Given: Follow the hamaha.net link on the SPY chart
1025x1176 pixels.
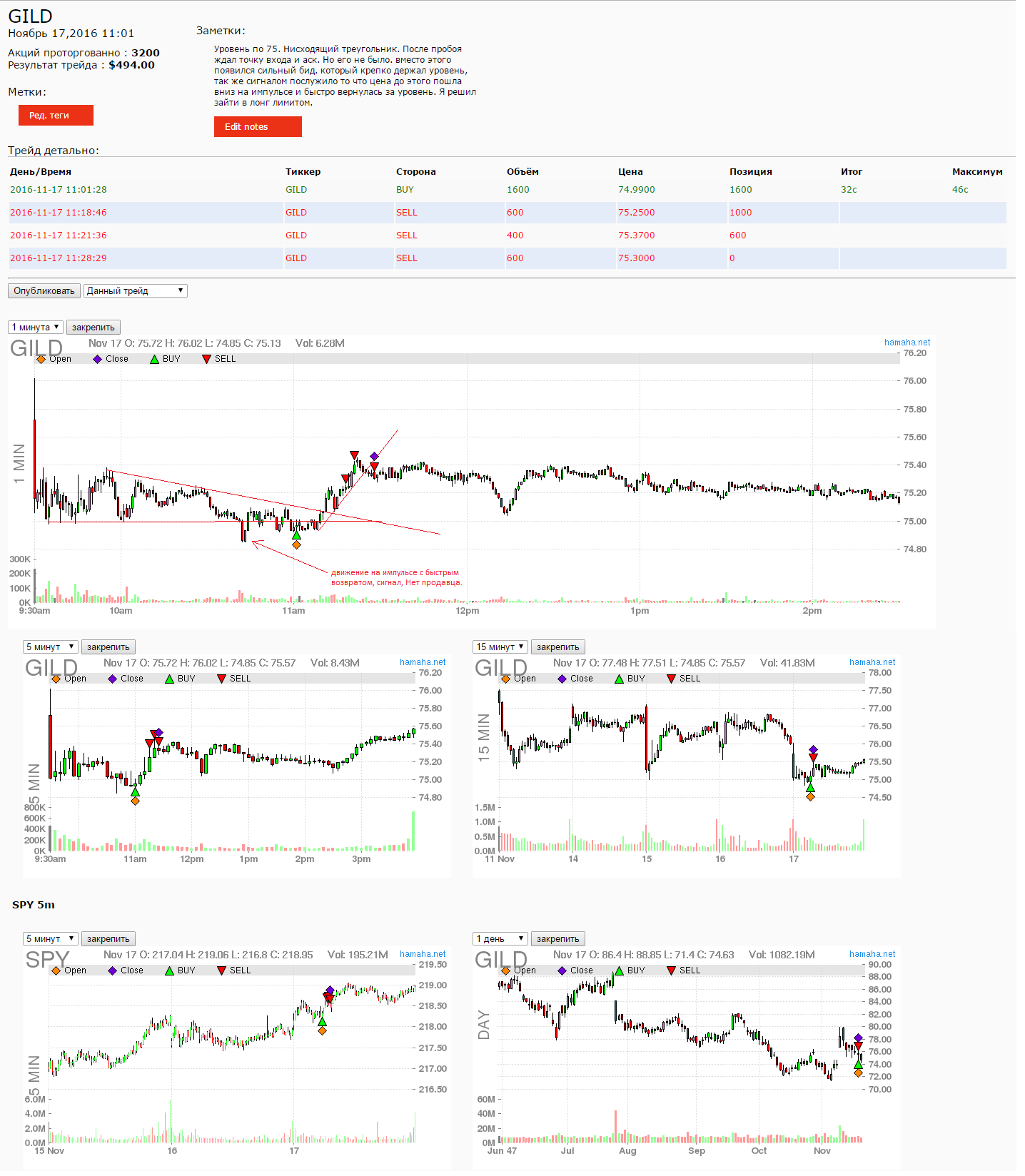Looking at the screenshot, I should click(423, 954).
